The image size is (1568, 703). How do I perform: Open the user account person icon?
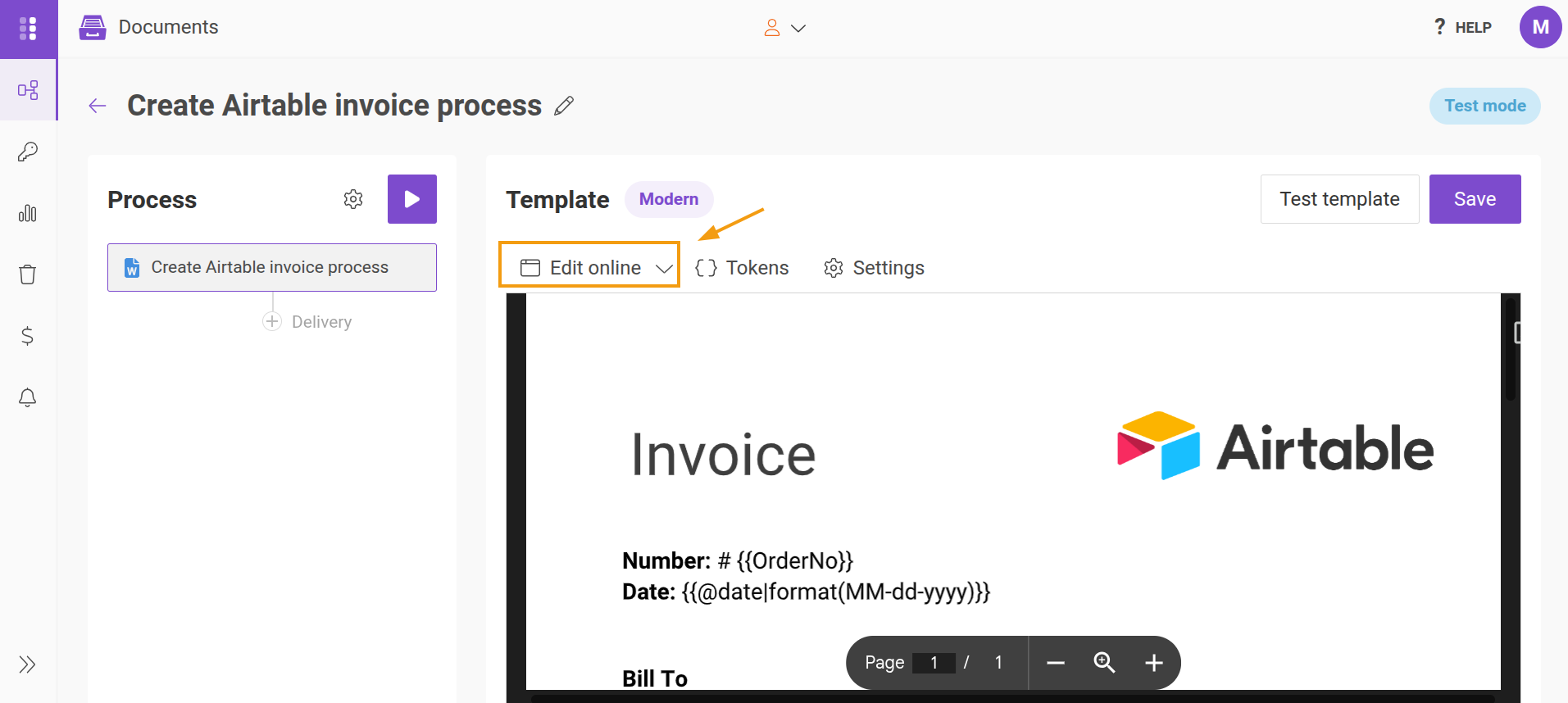[x=772, y=28]
